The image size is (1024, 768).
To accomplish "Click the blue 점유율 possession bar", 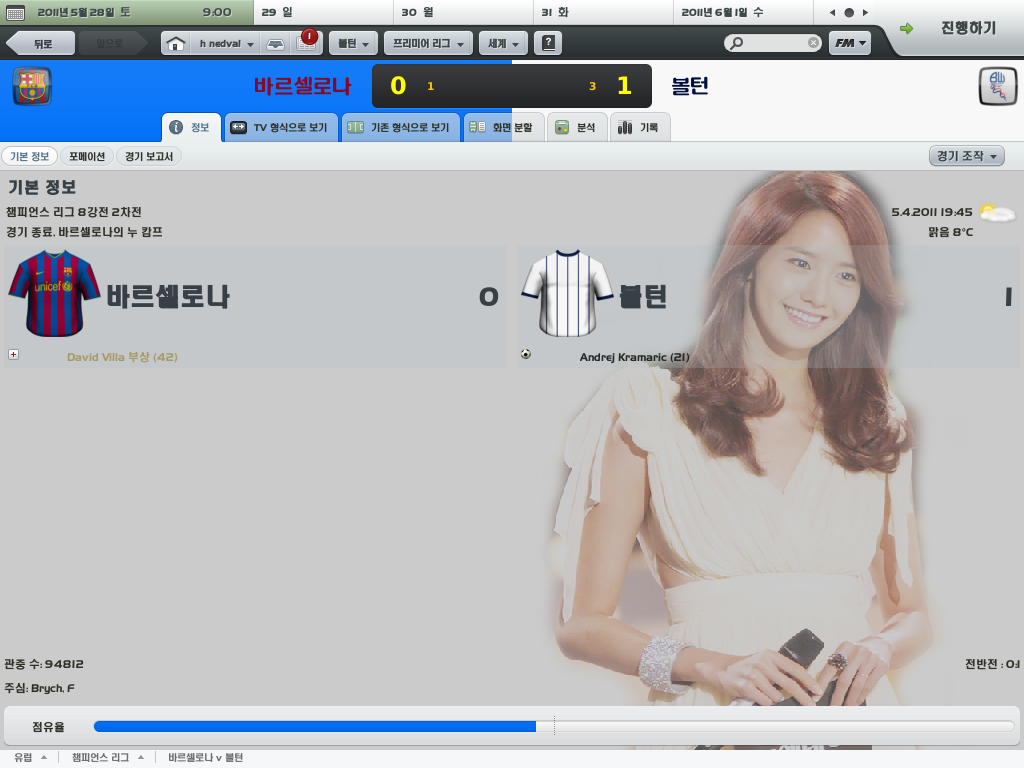I will point(314,726).
